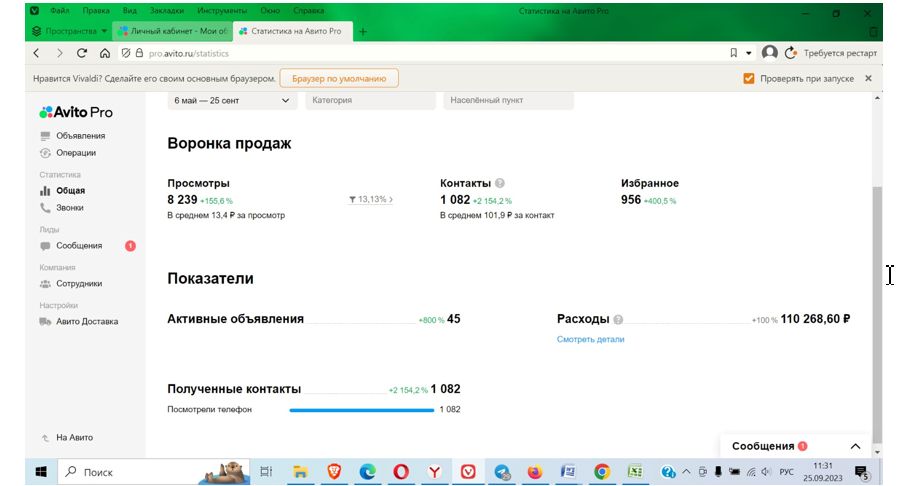Screen dimensions: 900x486
Task: Open the user profile avatar icon
Action: [769, 53]
